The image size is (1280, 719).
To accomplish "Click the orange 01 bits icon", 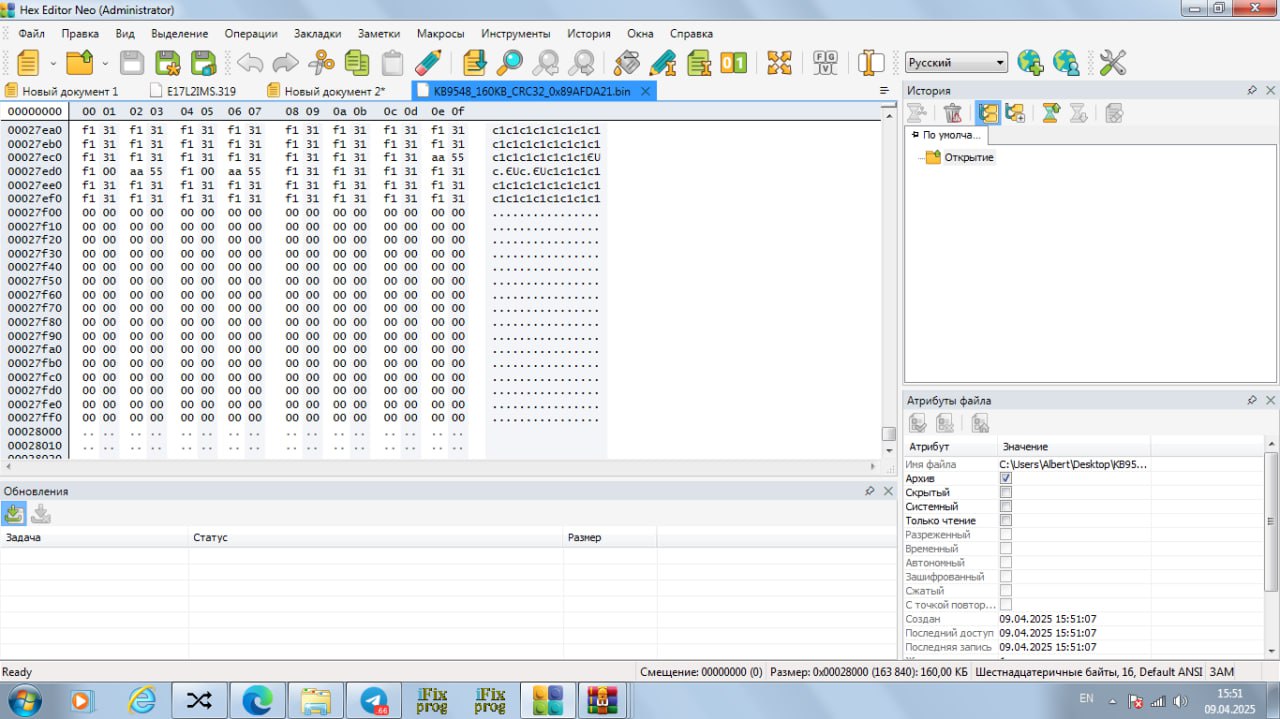I will [734, 63].
